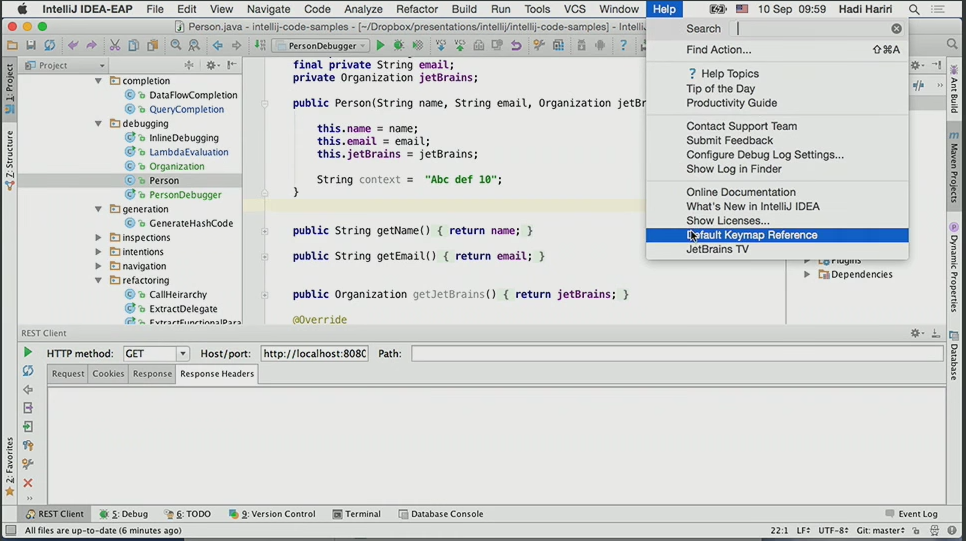Click the Git: master branch status widget

tap(880, 531)
